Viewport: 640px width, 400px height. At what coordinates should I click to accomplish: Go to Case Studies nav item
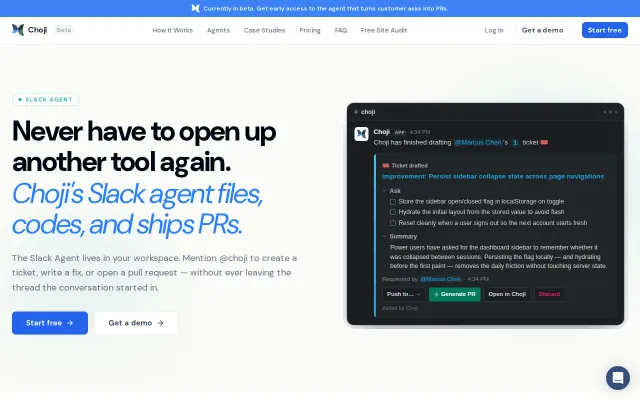coord(264,30)
